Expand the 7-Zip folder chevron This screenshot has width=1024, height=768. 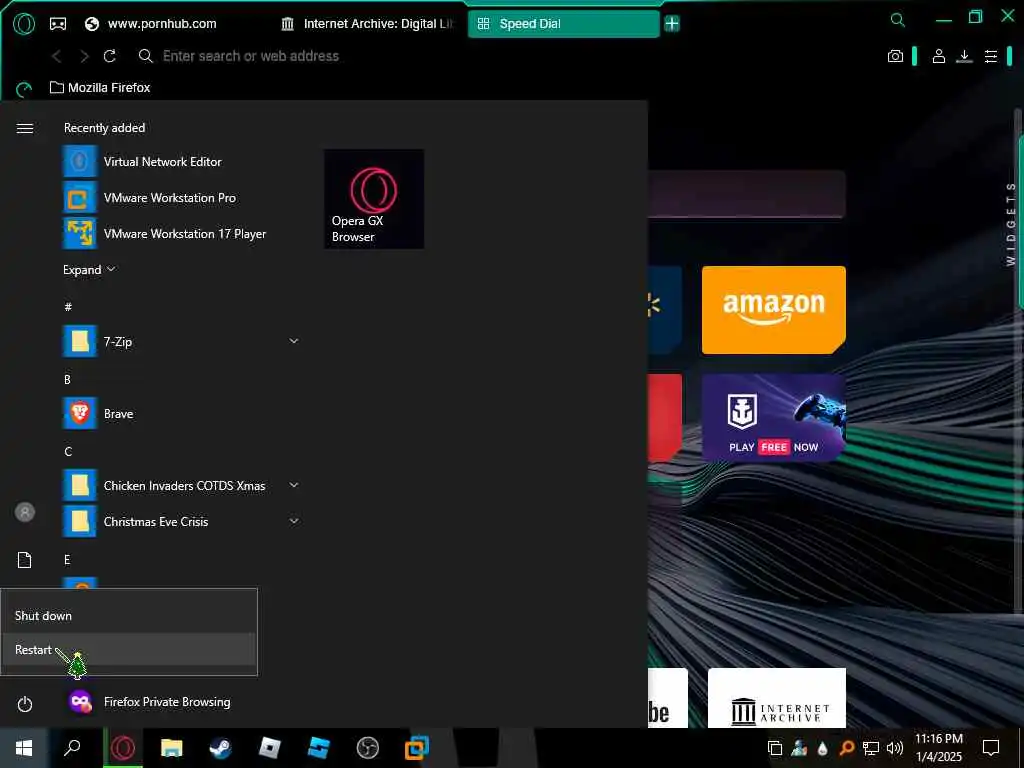click(294, 341)
